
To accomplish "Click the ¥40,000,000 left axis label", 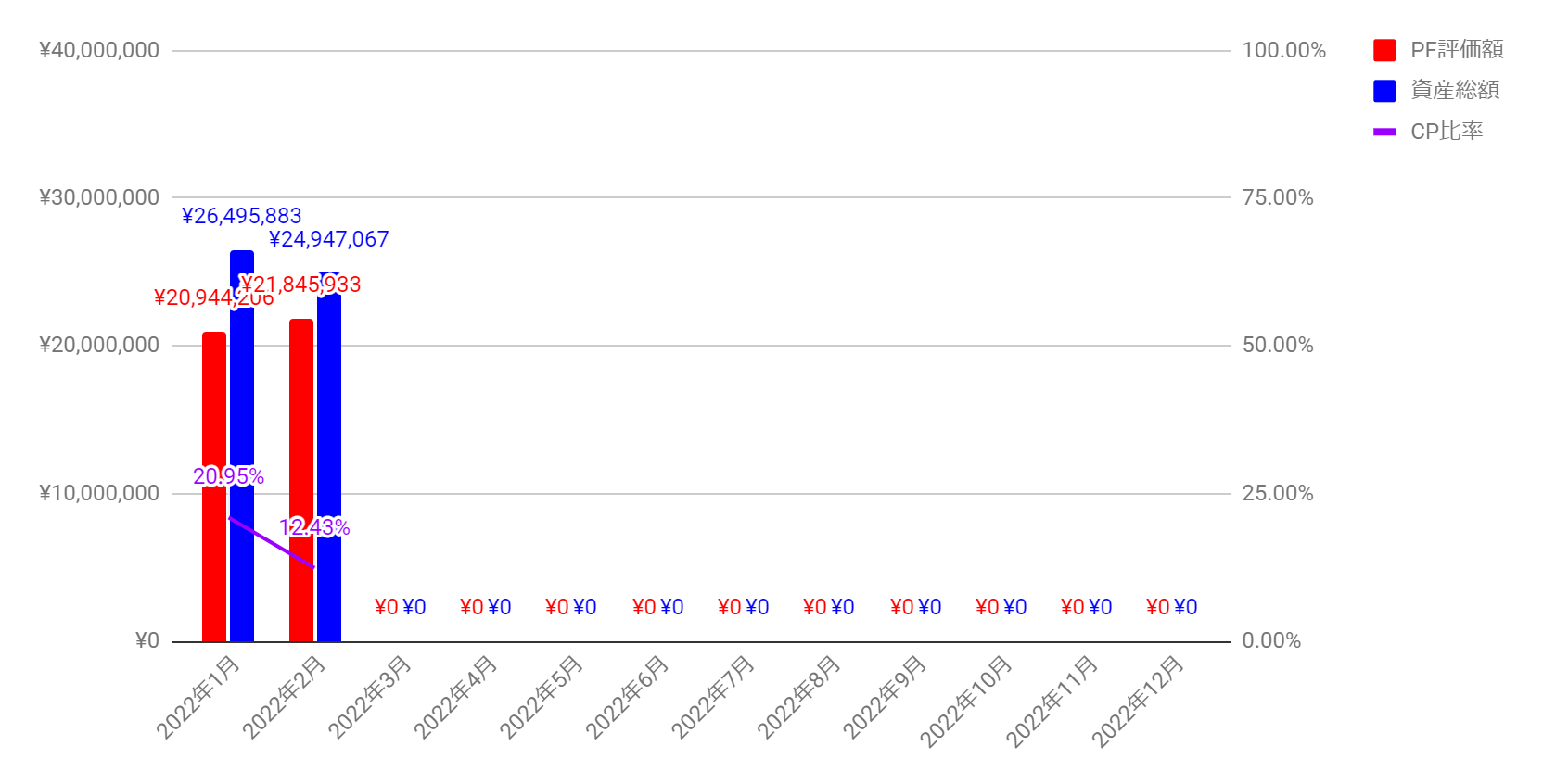I will (x=99, y=50).
